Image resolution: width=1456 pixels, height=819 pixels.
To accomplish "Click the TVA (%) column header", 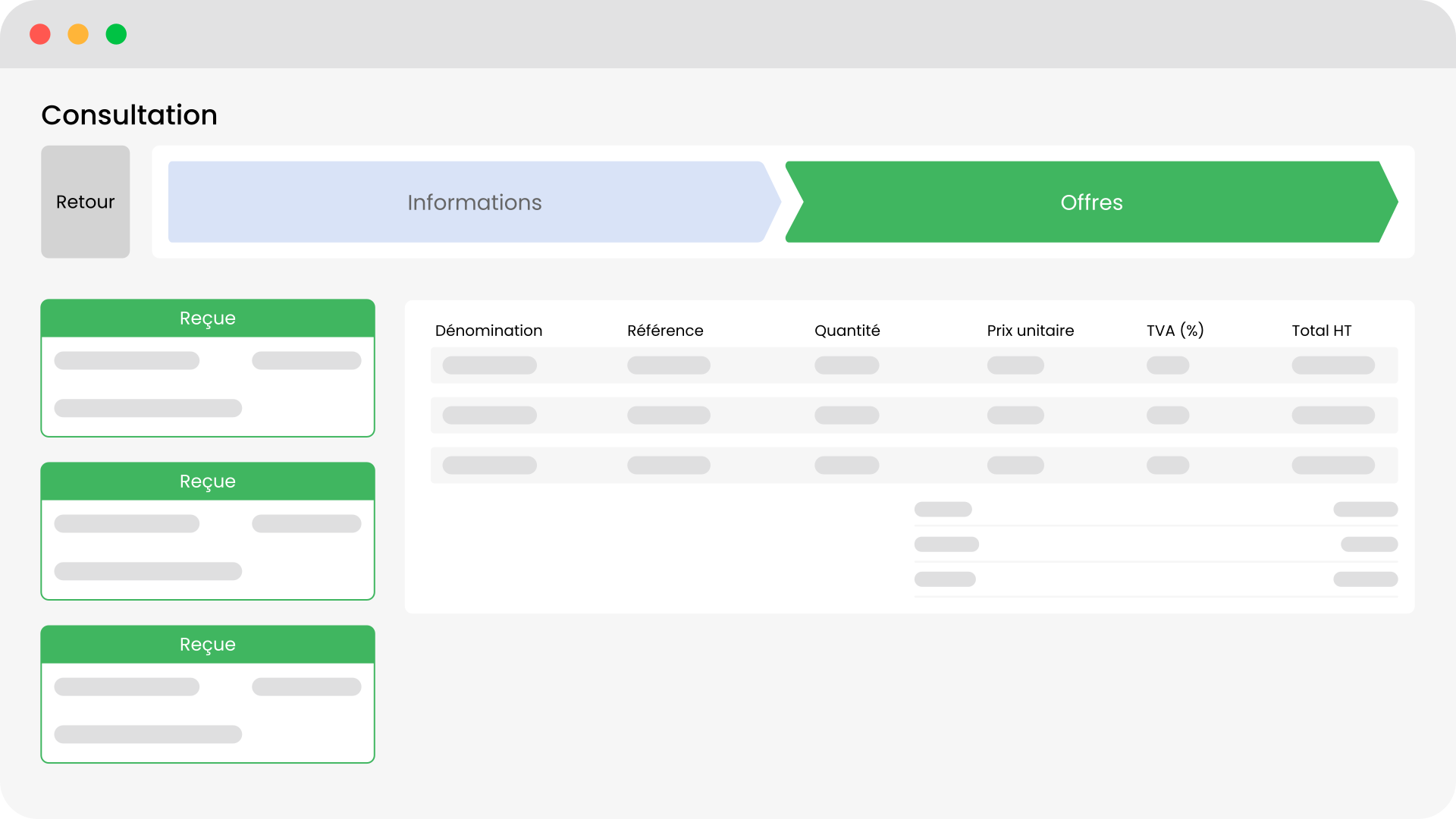I will pyautogui.click(x=1175, y=331).
